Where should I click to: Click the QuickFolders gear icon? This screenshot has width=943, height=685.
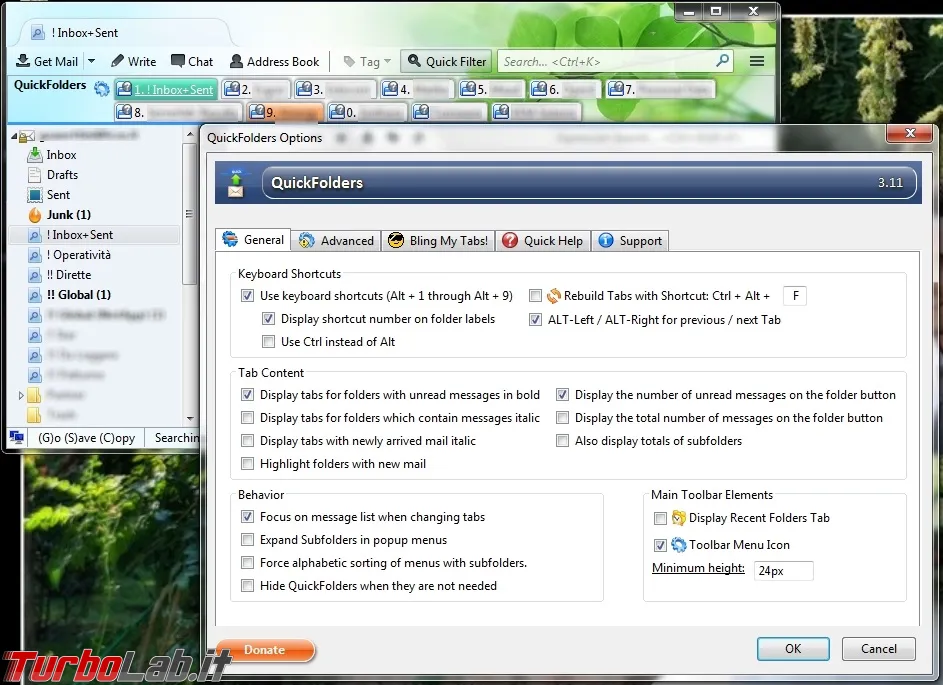tap(102, 89)
